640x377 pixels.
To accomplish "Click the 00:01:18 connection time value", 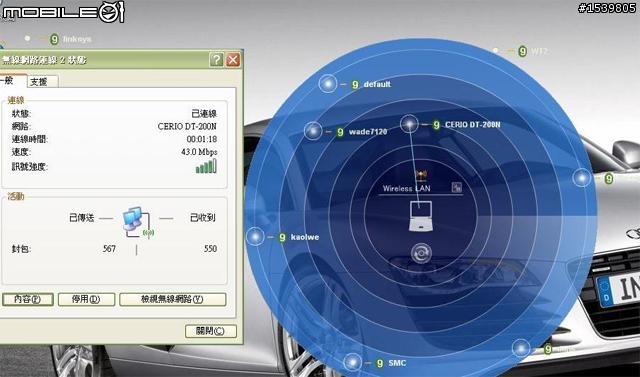I will [x=202, y=139].
